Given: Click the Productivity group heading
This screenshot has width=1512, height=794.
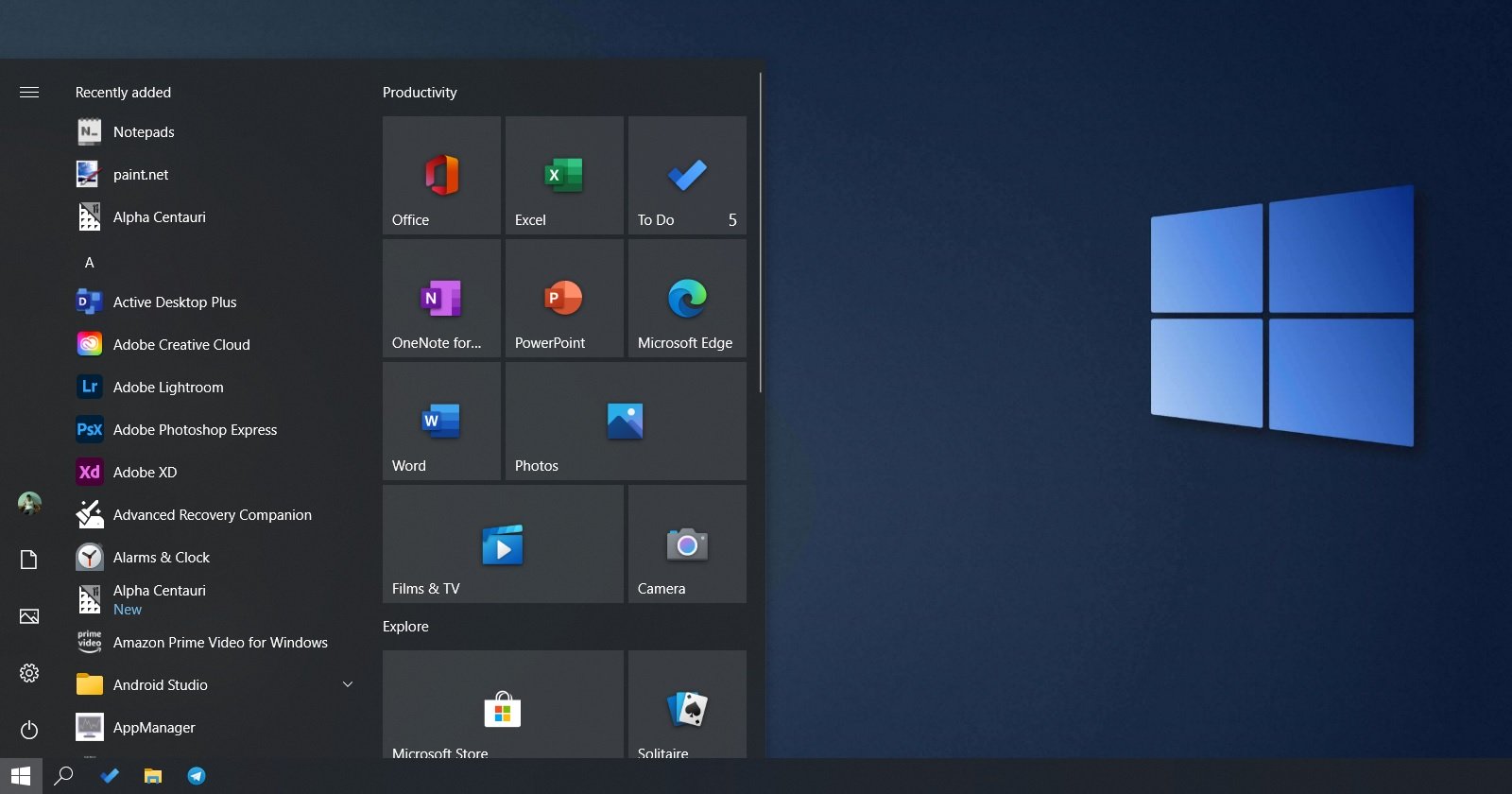Looking at the screenshot, I should coord(420,93).
